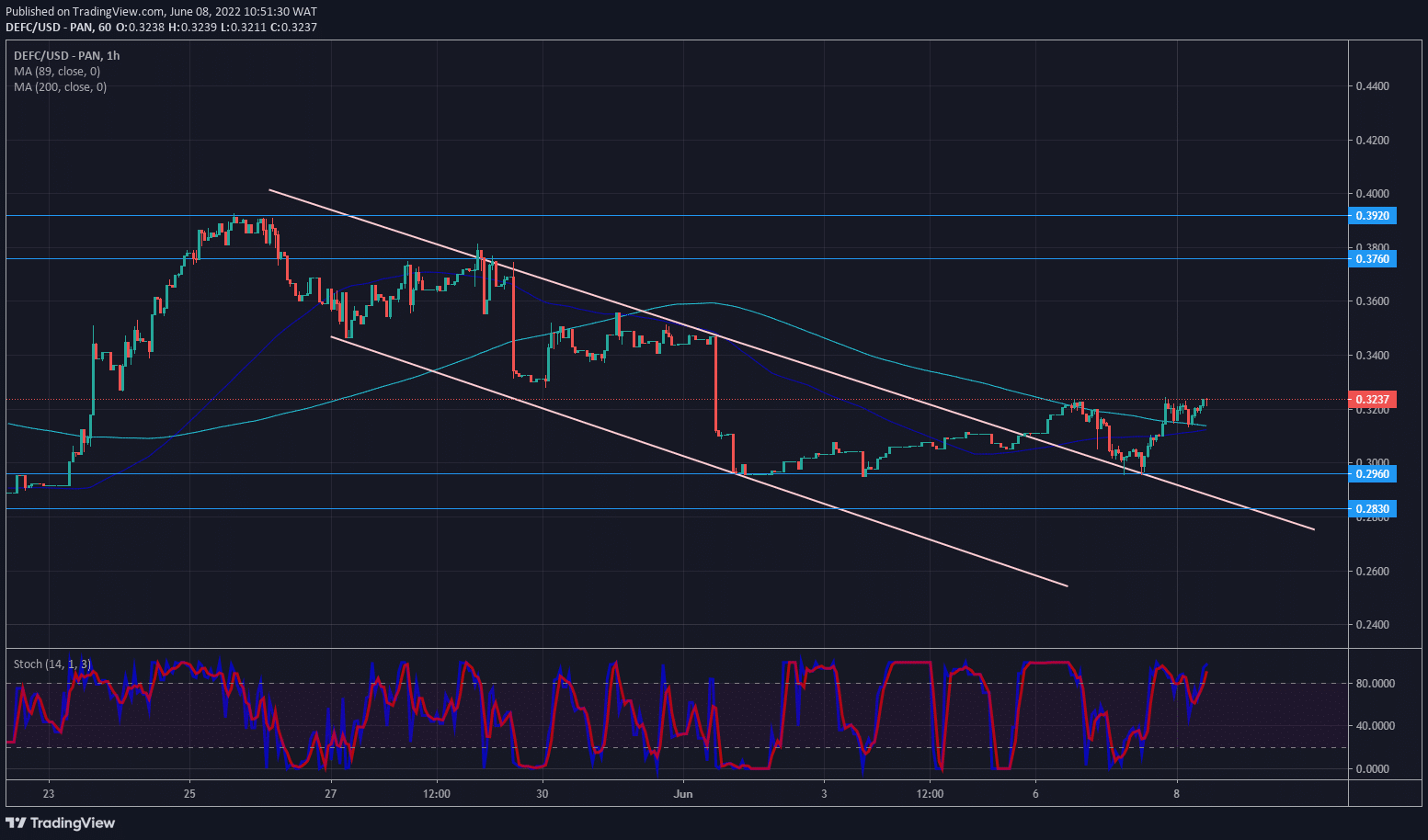This screenshot has width=1428, height=840.
Task: Click the date label 3 on time axis
Action: (824, 794)
